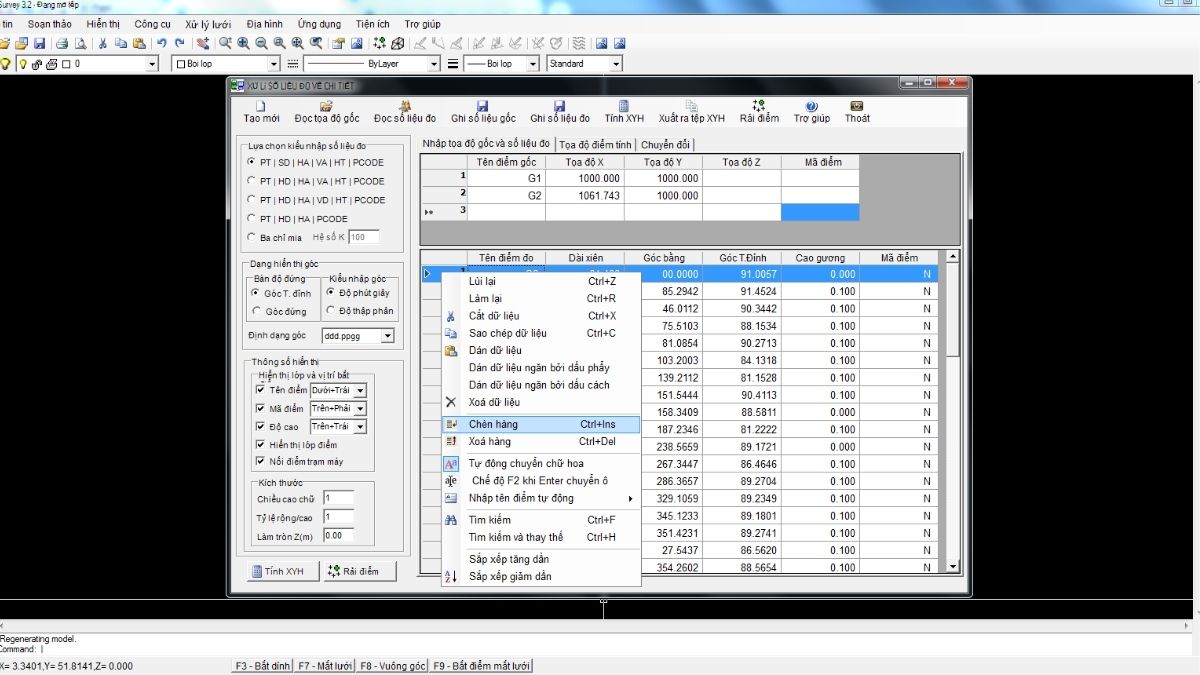
Task: Open Tên điểm position dropdown Dưới+Trái
Action: tap(360, 390)
